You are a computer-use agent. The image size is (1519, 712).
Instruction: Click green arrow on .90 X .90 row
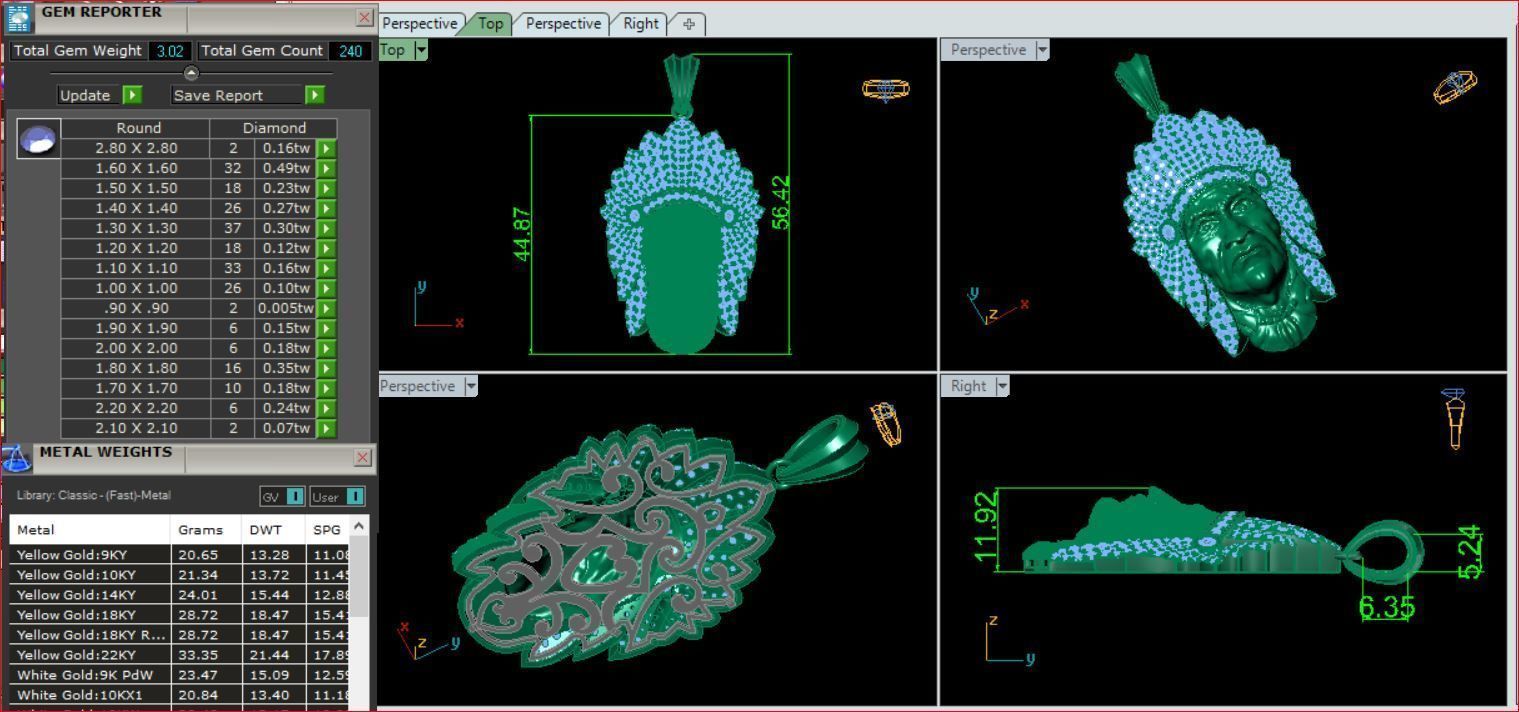coord(326,308)
